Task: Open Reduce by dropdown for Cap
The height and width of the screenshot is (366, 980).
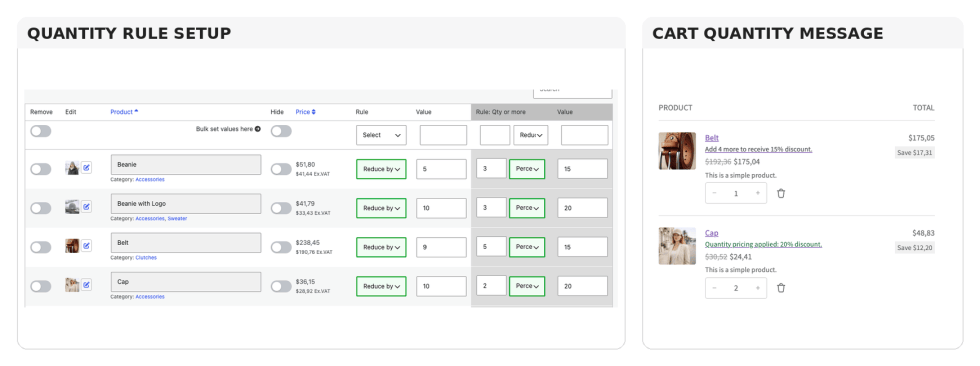Action: click(381, 286)
